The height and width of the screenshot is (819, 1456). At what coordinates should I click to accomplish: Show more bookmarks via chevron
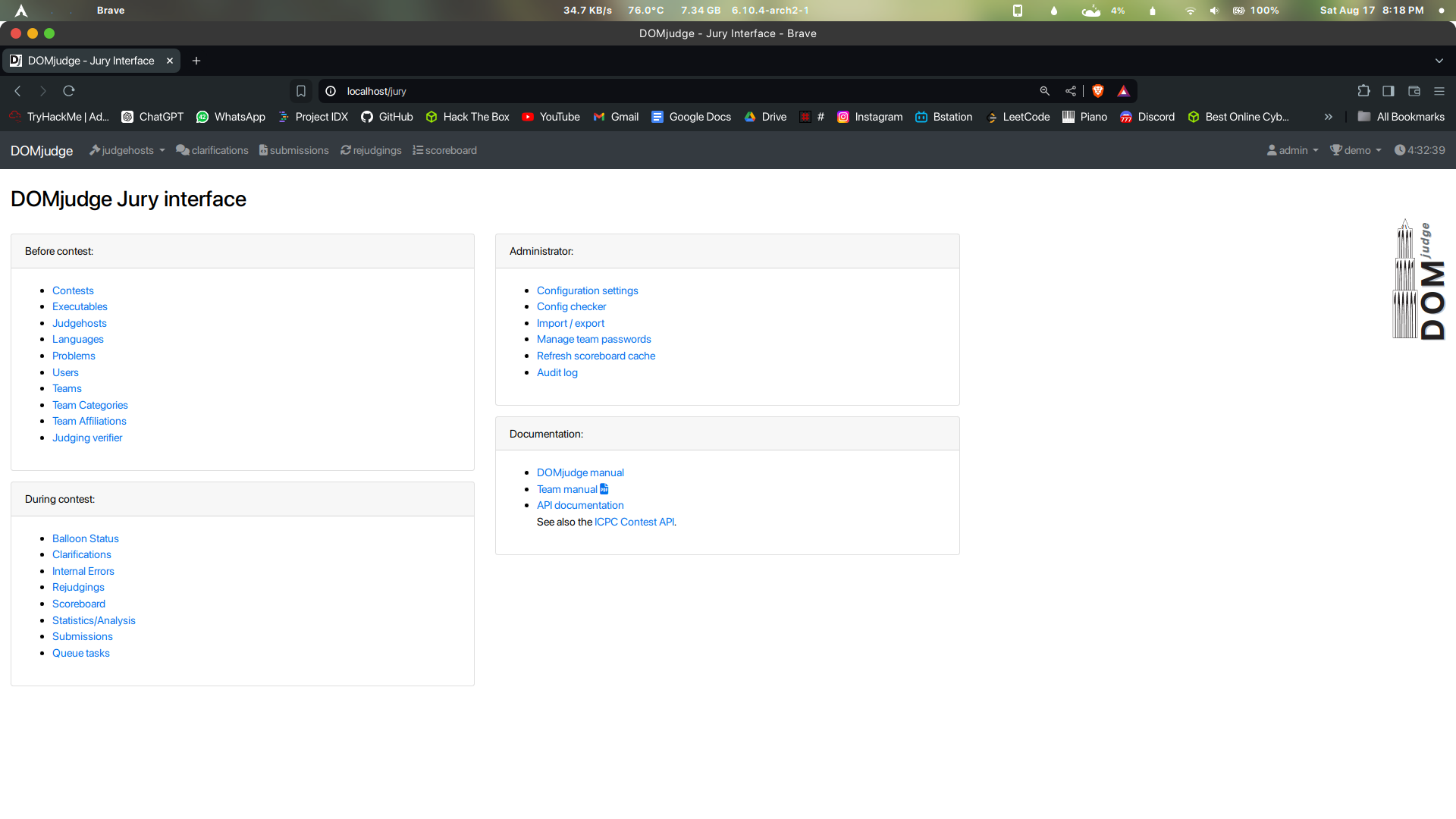click(x=1328, y=117)
